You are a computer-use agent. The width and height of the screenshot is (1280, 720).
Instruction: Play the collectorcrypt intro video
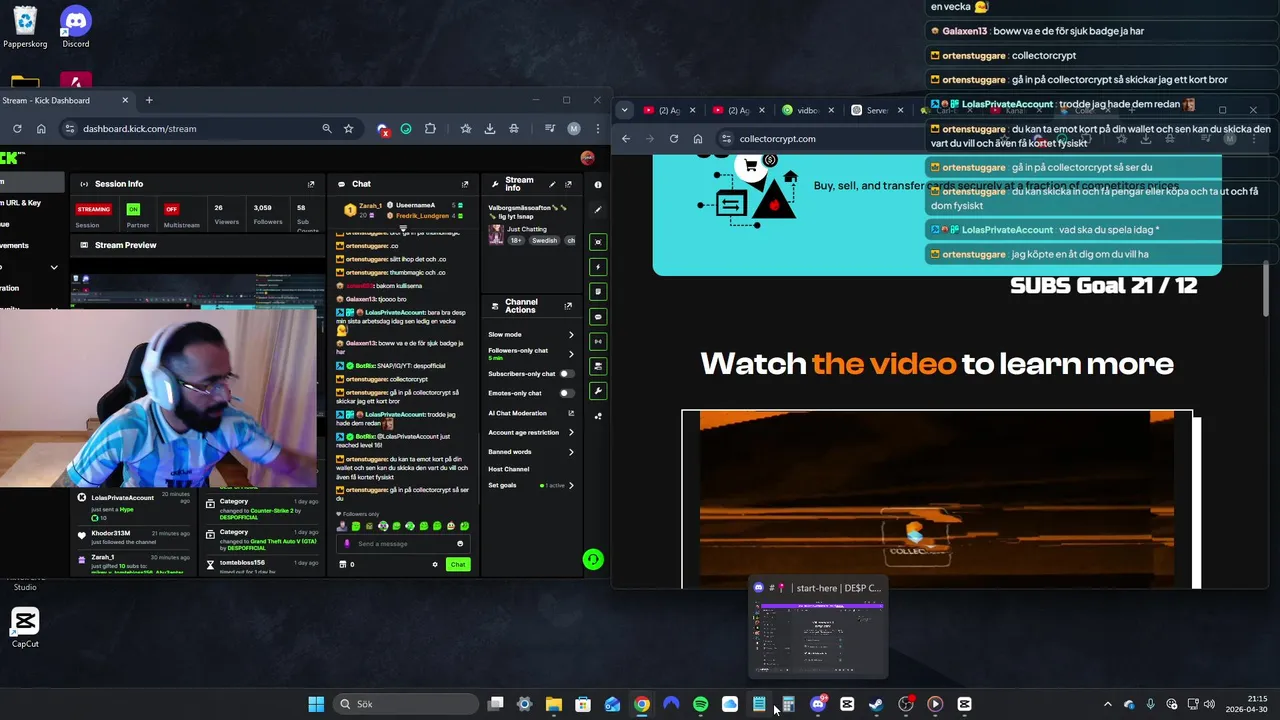point(937,499)
